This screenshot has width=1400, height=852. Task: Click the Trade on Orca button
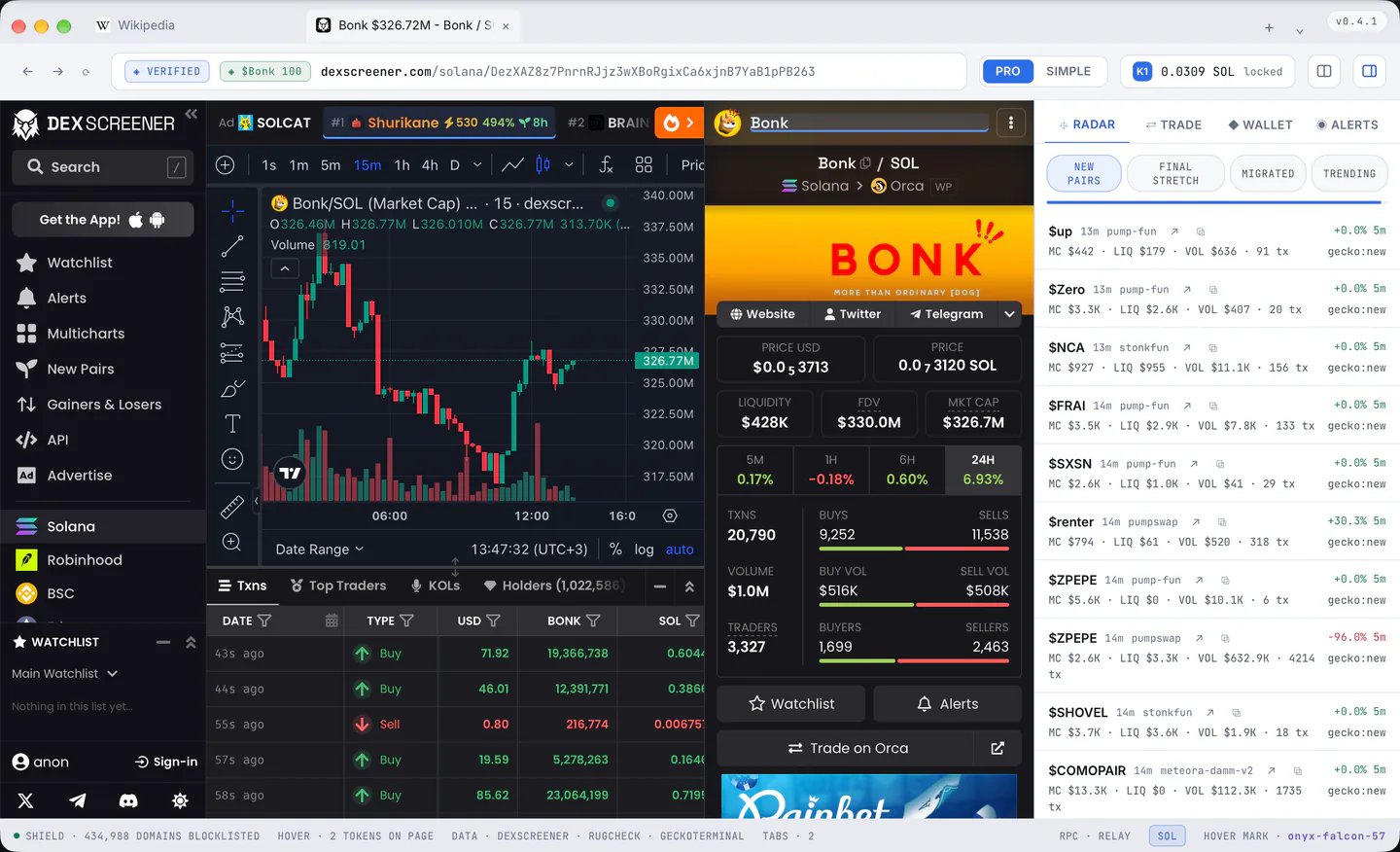pos(847,748)
